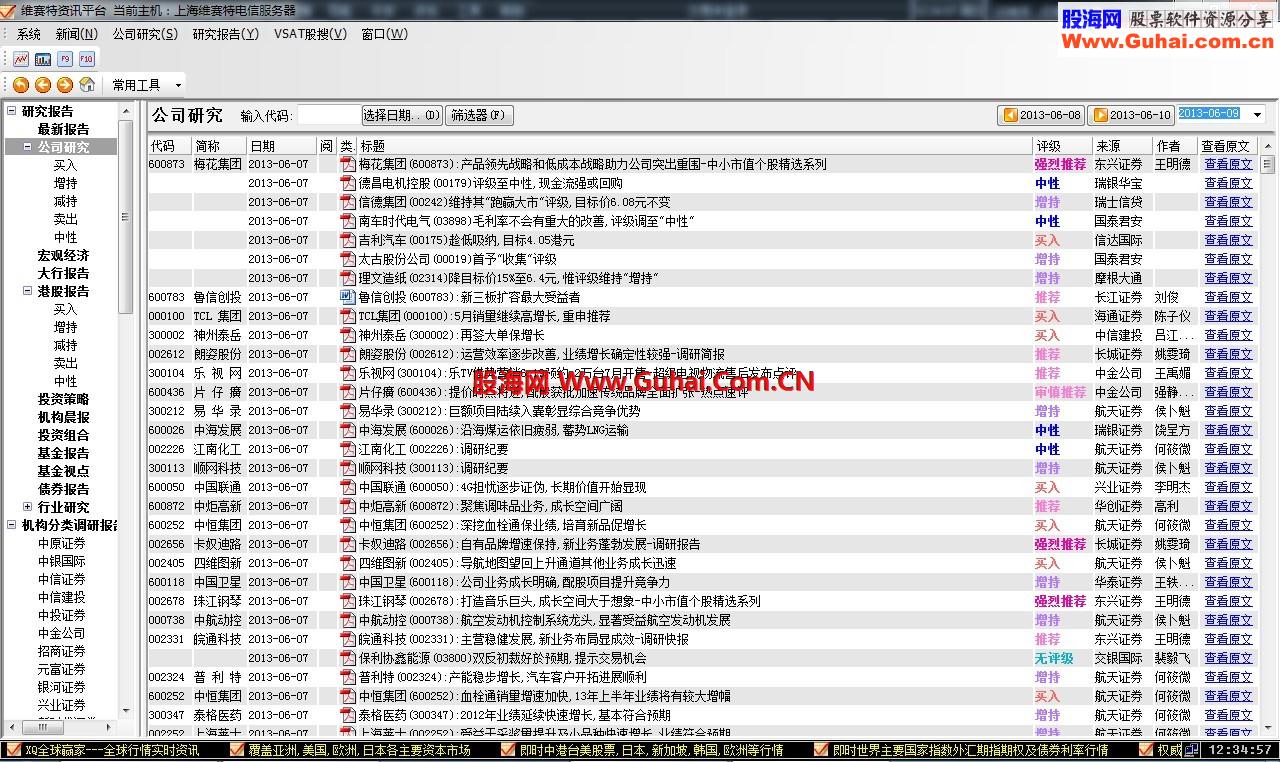Screen dimensions: 1280x762
Task: Toggle the 即时中港台美股票 ticker checkbox
Action: click(x=509, y=750)
